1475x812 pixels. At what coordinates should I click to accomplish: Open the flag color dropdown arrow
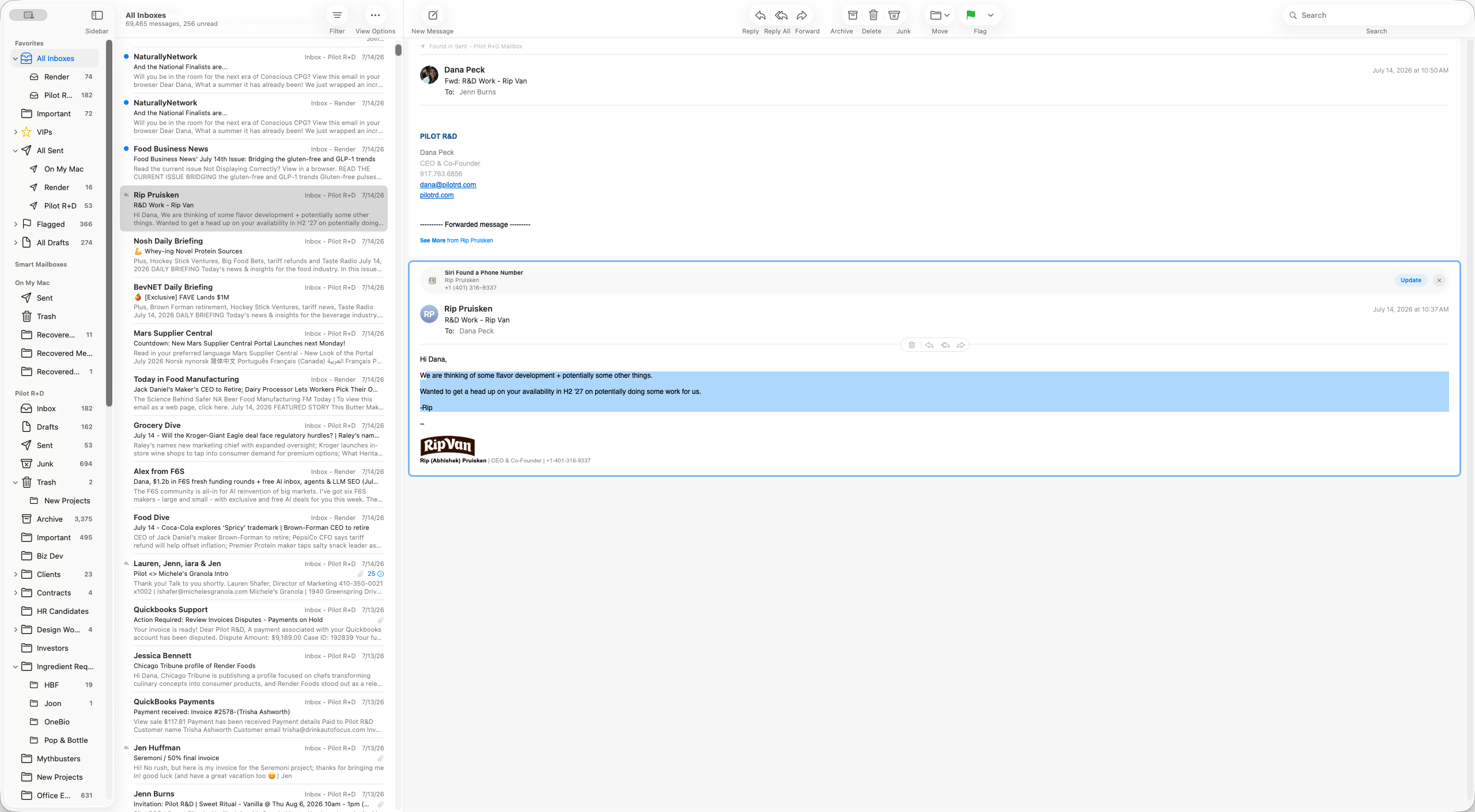coord(990,16)
